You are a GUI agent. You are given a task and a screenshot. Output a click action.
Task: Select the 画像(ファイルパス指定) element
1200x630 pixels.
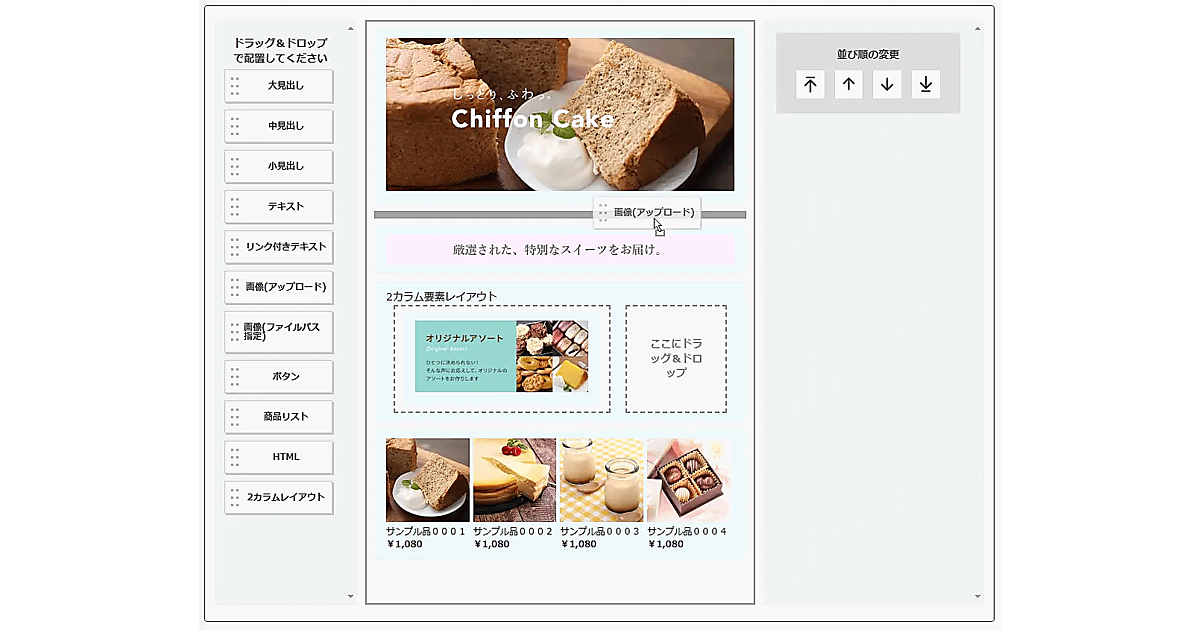click(x=279, y=332)
